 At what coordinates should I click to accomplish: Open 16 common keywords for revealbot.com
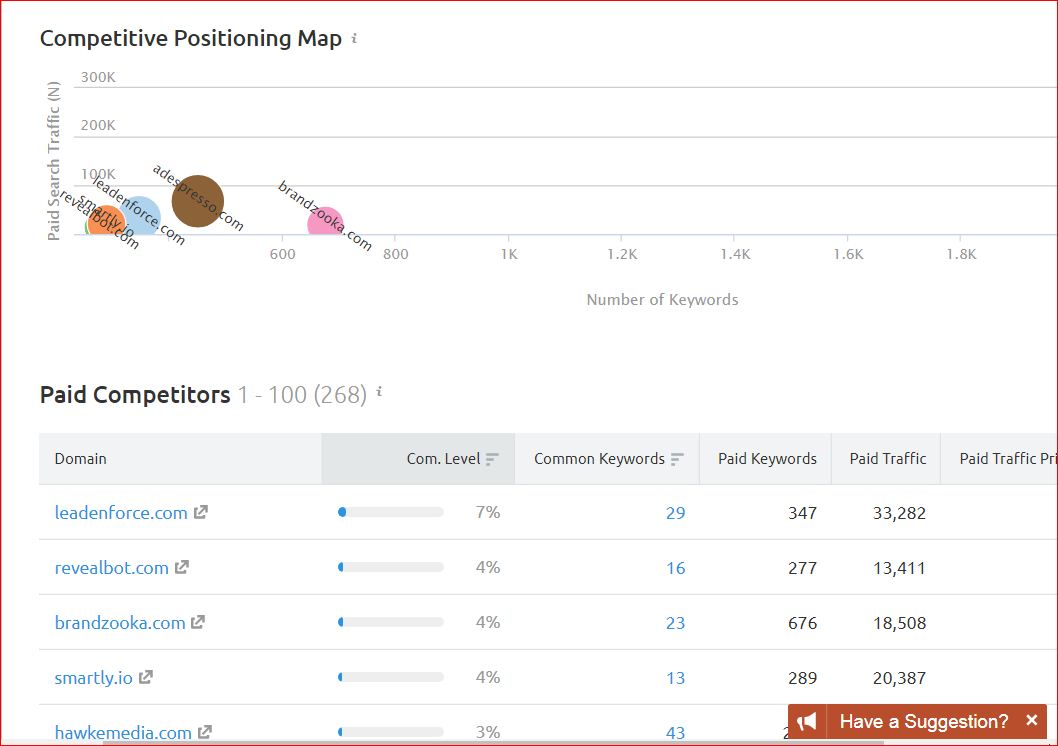coord(675,568)
